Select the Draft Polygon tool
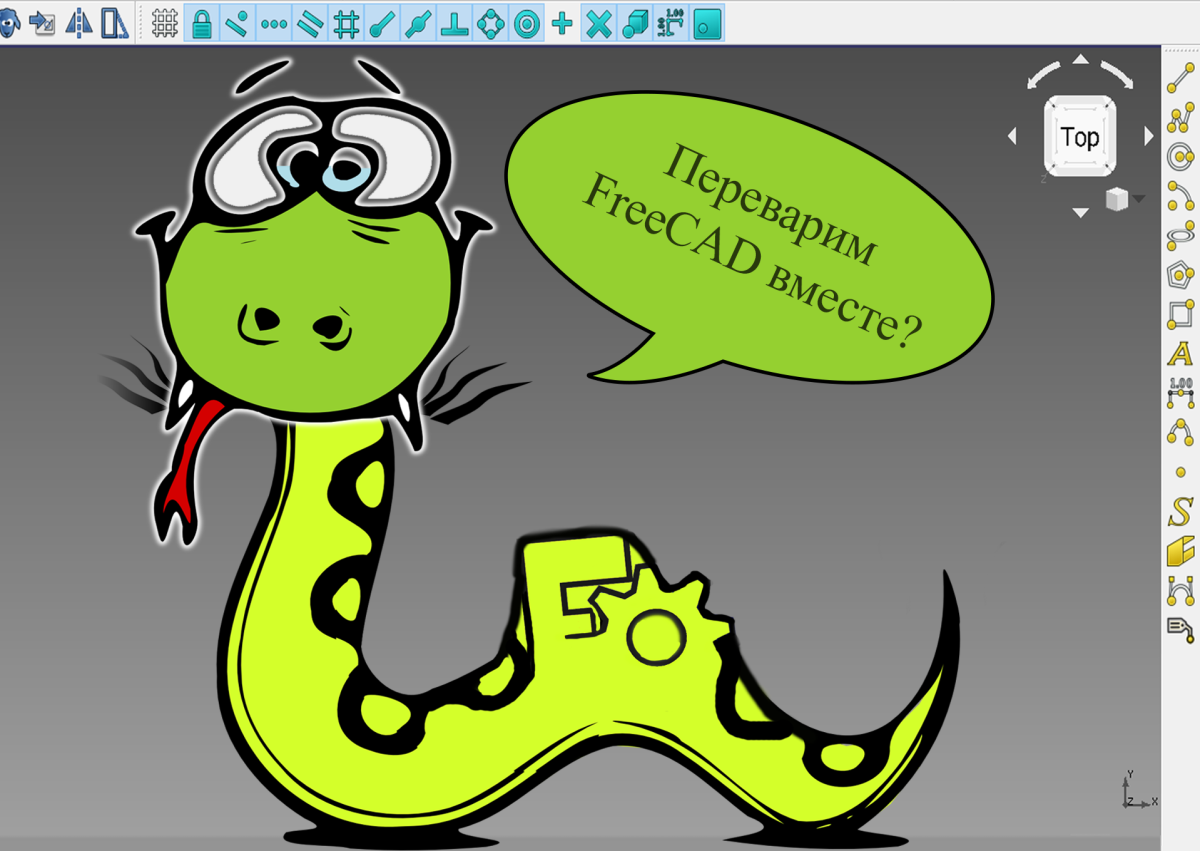Image resolution: width=1200 pixels, height=851 pixels. [1181, 274]
